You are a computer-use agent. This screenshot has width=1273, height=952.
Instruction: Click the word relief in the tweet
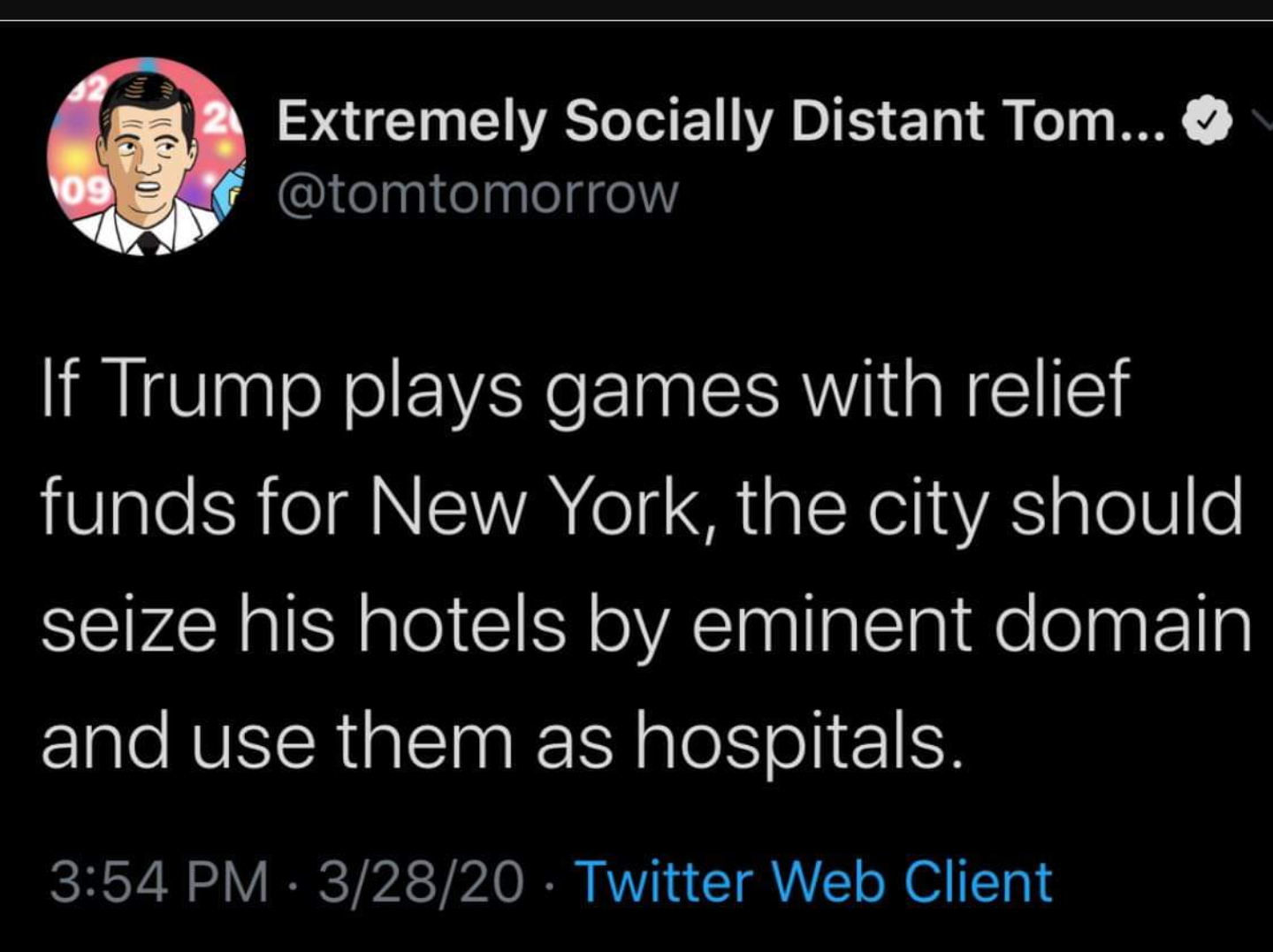(1048, 387)
